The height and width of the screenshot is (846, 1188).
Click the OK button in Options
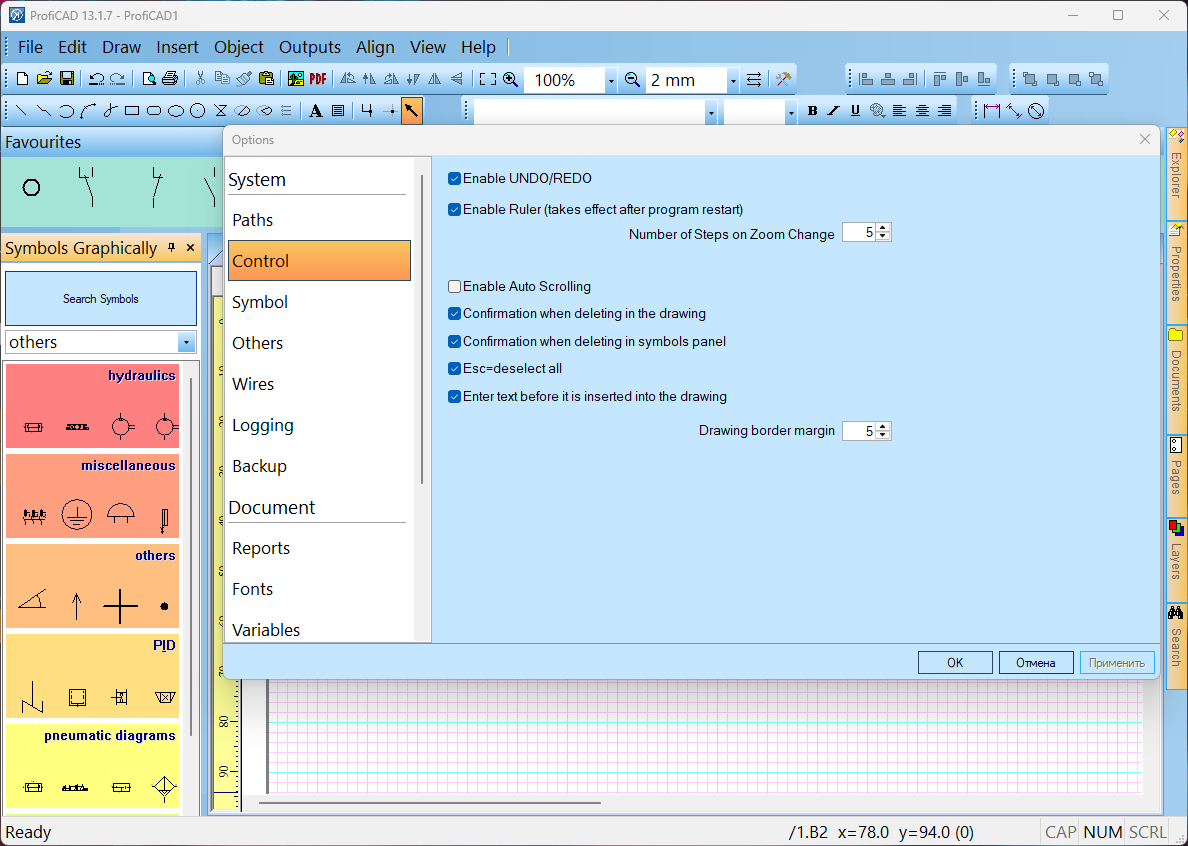[x=955, y=662]
